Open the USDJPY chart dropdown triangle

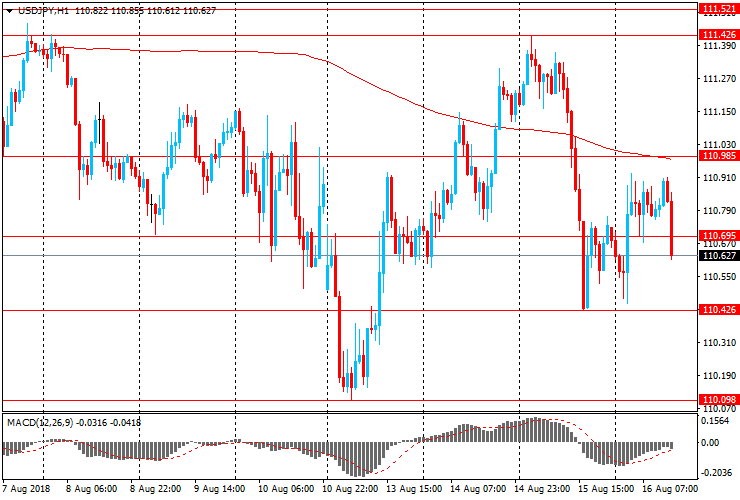click(x=9, y=11)
